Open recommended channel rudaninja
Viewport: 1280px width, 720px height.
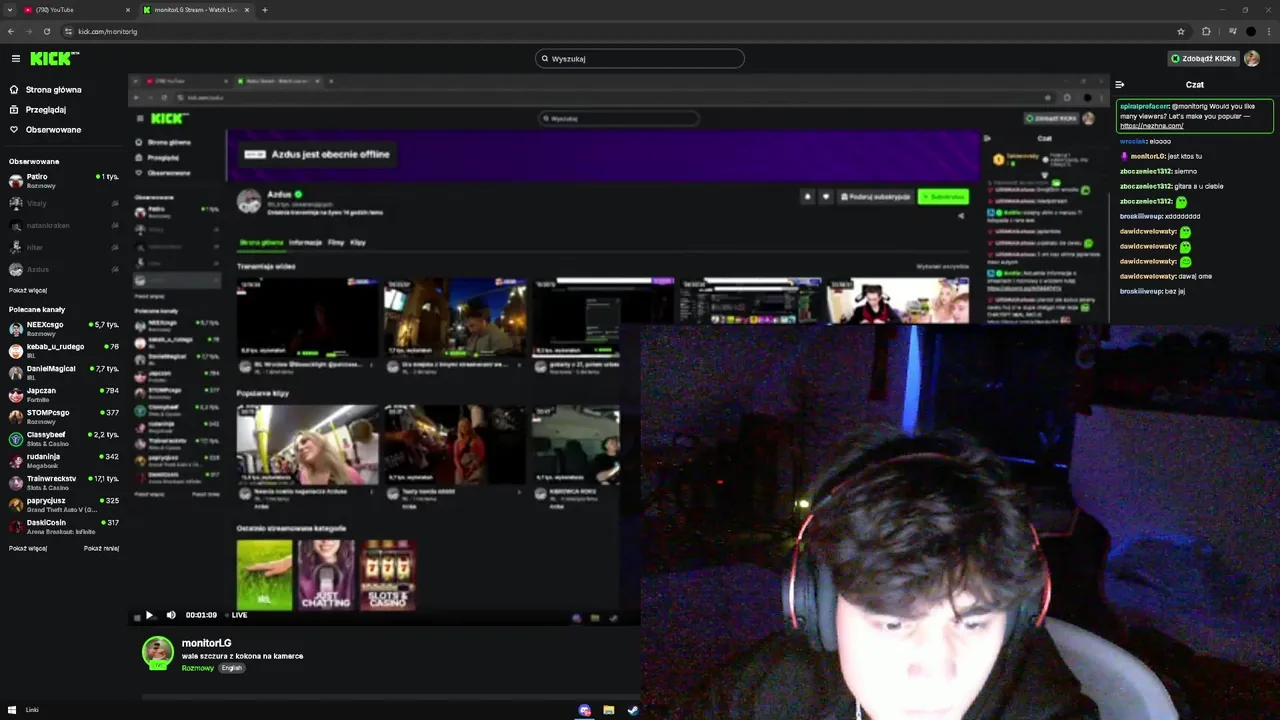pos(64,461)
